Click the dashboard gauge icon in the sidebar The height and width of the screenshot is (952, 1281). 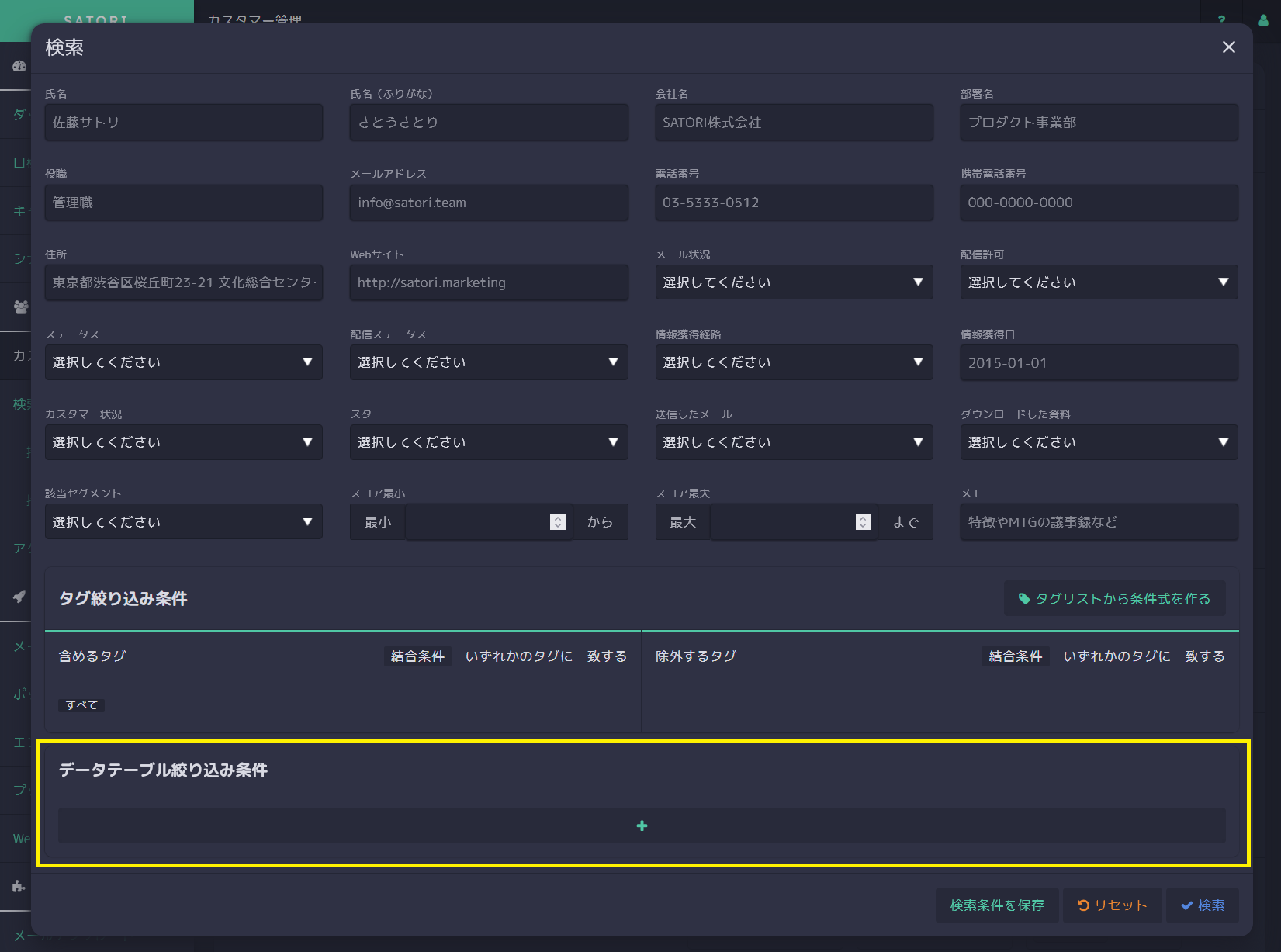pos(19,66)
